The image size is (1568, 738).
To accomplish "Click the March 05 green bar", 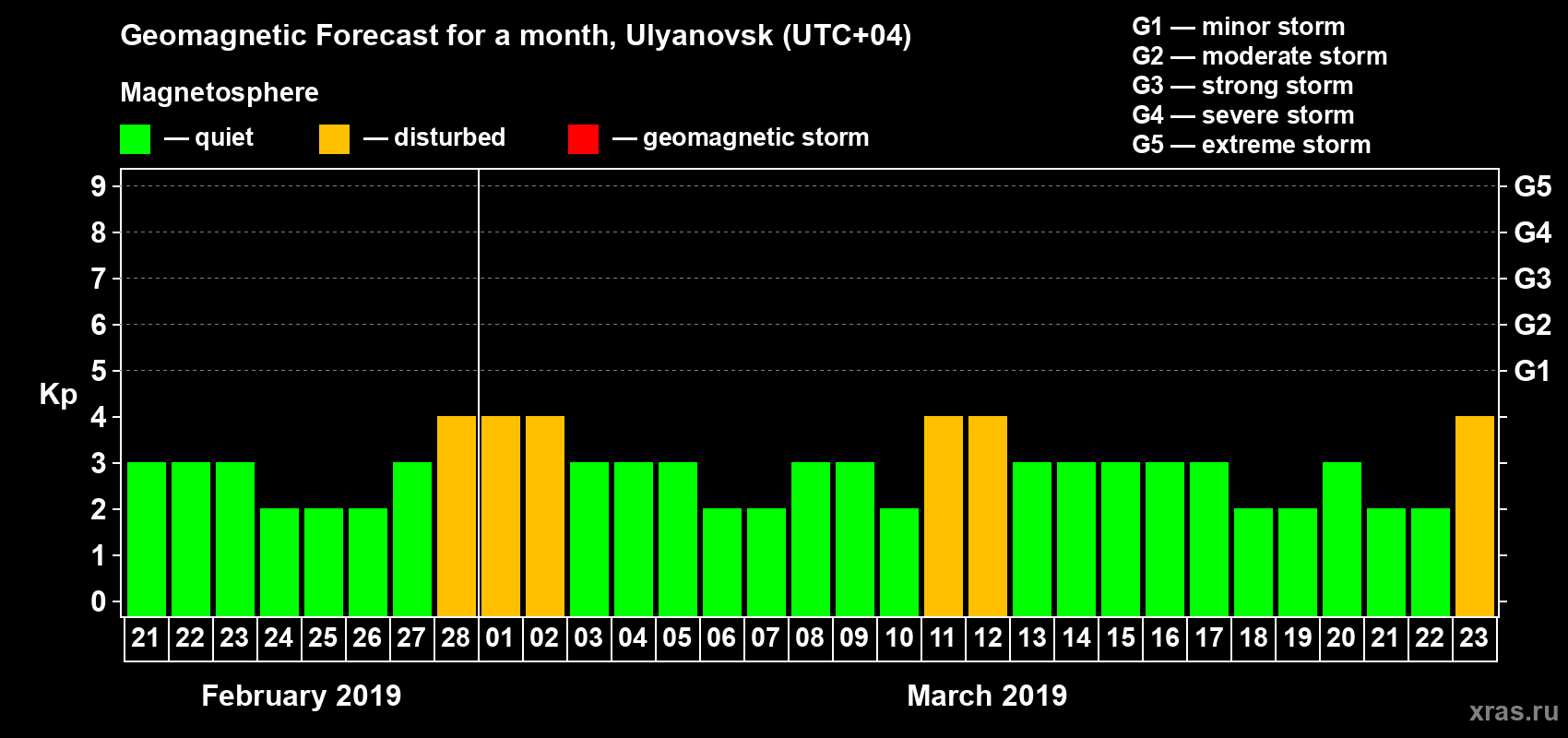I will [x=678, y=539].
